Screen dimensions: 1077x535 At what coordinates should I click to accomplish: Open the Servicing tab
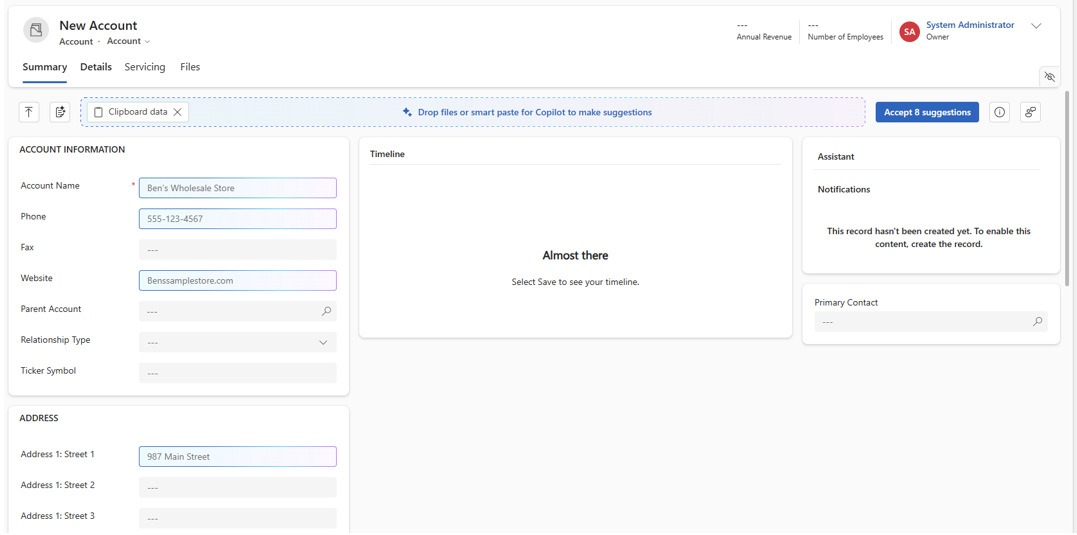coord(145,67)
